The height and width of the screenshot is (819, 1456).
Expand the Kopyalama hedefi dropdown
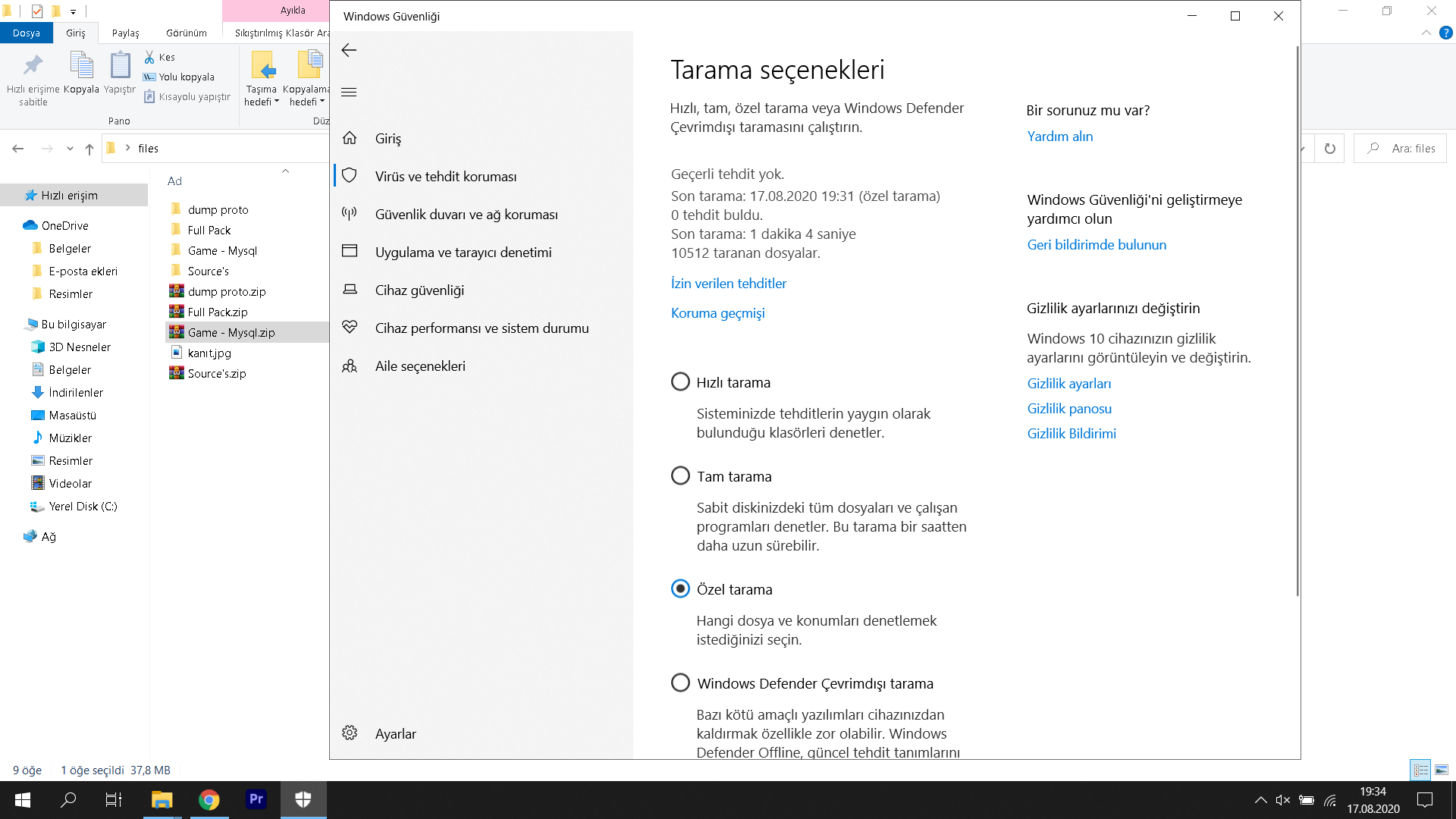pyautogui.click(x=306, y=102)
